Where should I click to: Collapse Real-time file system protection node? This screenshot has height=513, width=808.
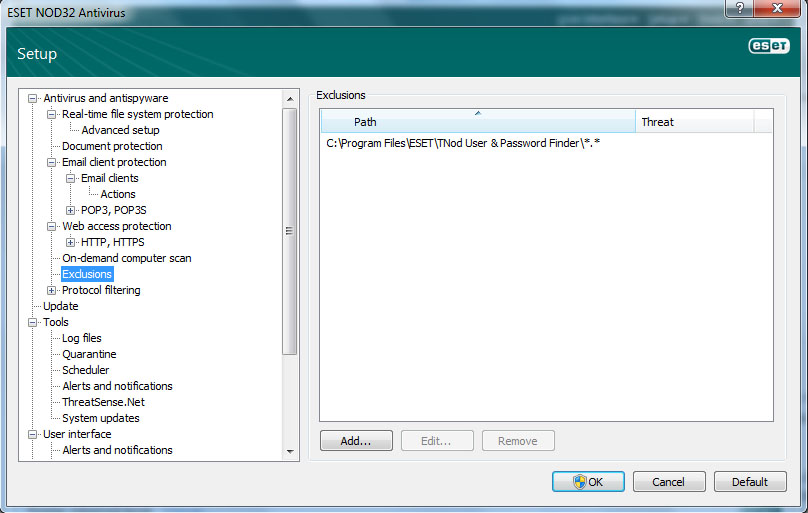(x=52, y=114)
